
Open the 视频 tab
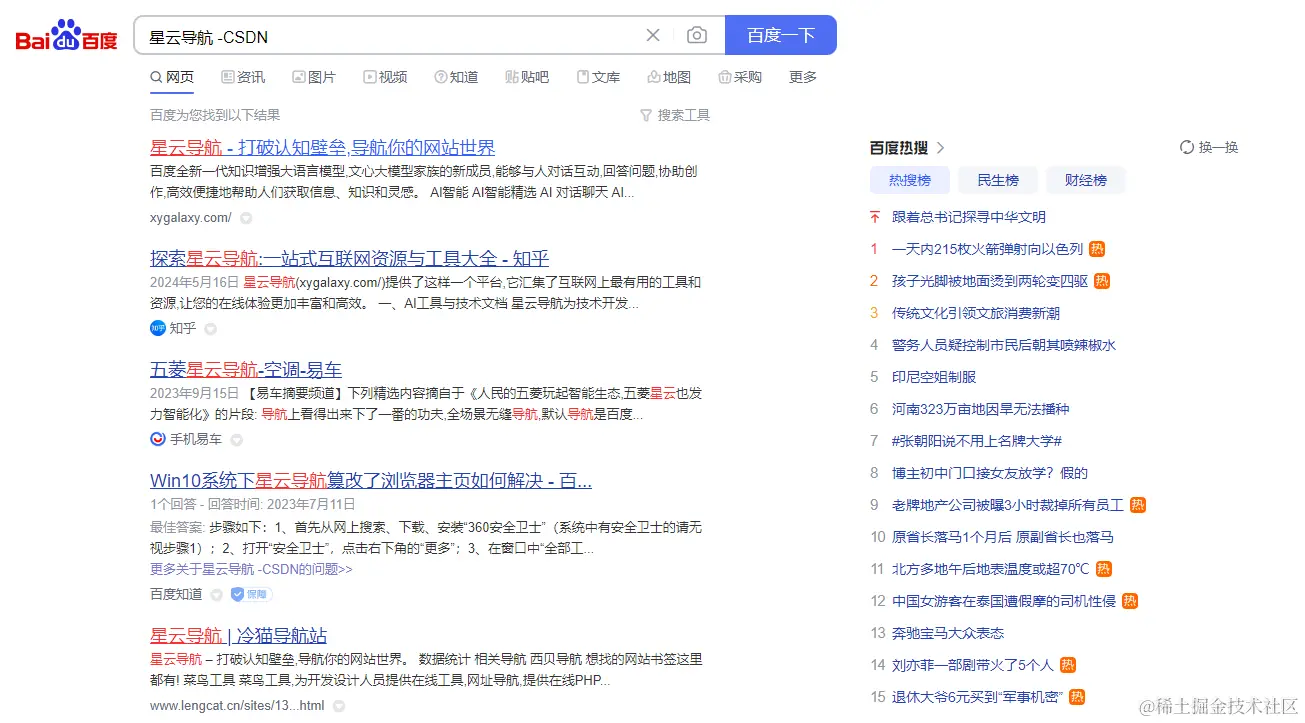(x=385, y=77)
